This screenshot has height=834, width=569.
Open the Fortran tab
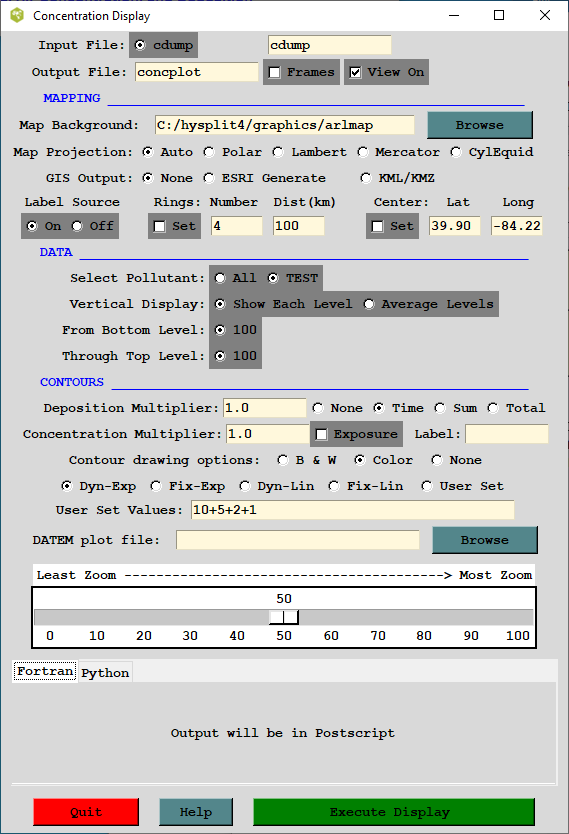tap(45, 671)
